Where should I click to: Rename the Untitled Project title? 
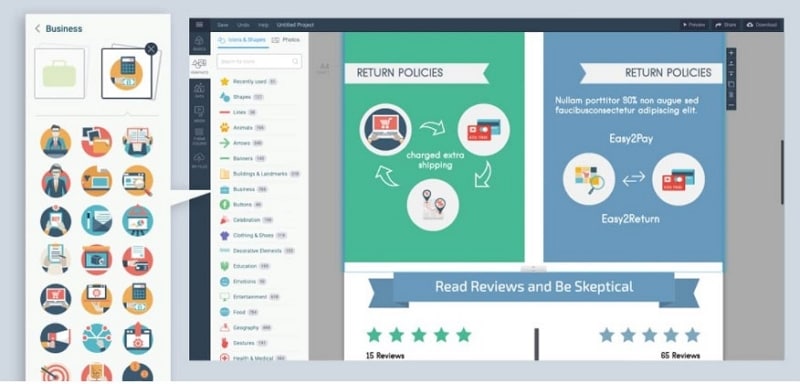pos(295,25)
